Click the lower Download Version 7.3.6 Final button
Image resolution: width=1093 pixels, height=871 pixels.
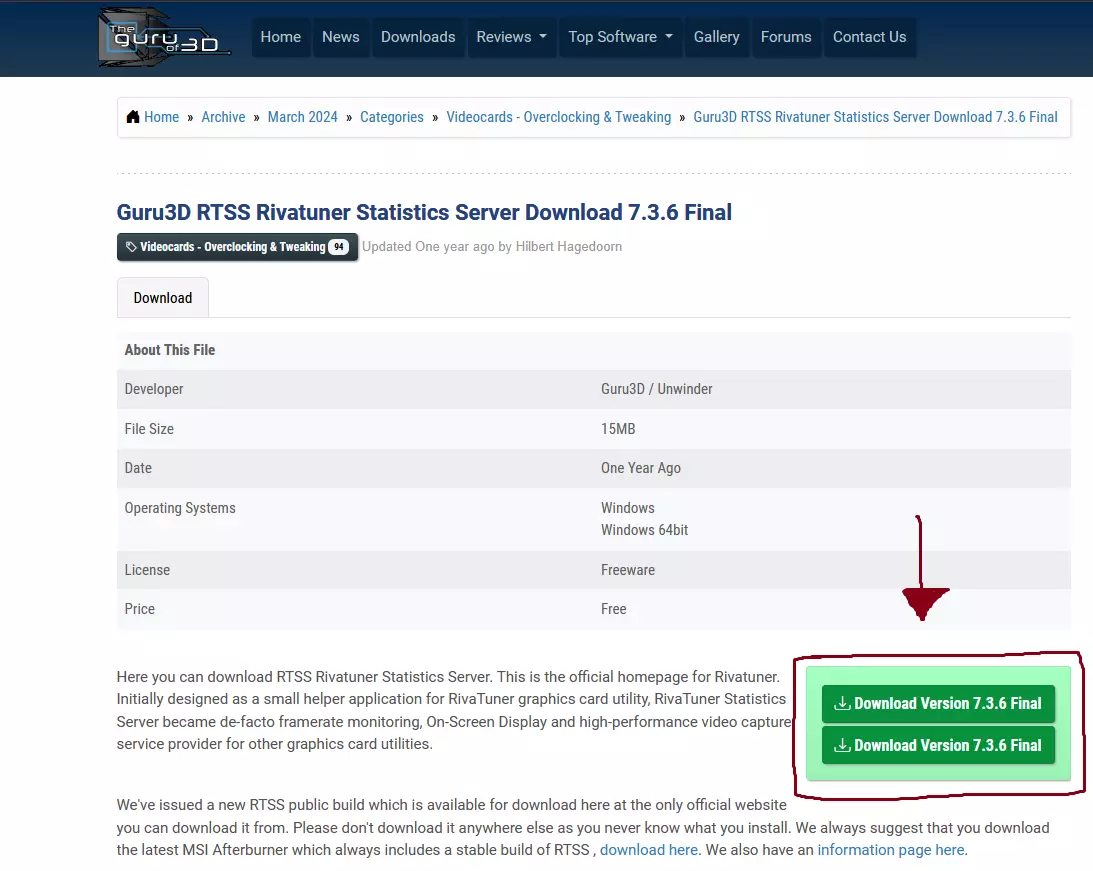pyautogui.click(x=938, y=746)
